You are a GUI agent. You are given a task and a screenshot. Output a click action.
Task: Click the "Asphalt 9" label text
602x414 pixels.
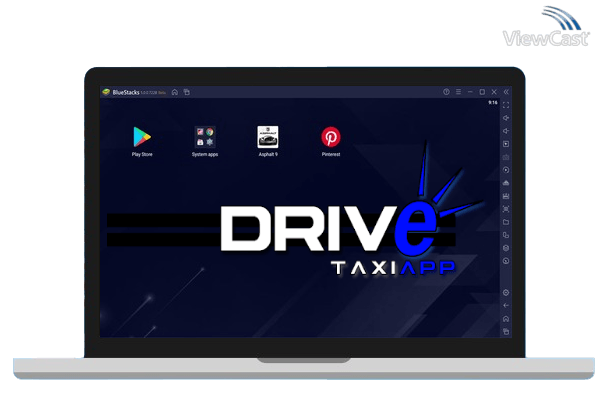(268, 154)
